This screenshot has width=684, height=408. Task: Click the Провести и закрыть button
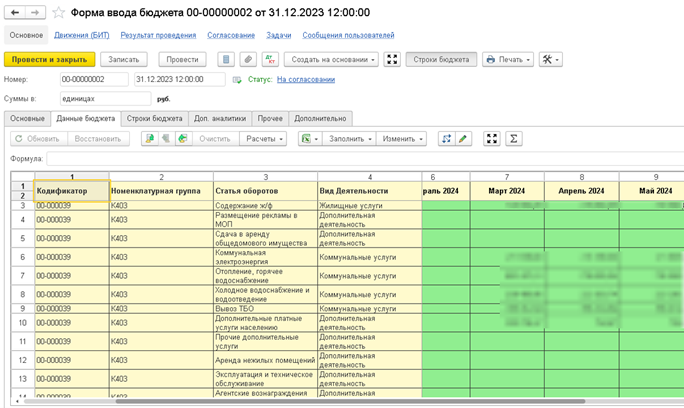pos(49,59)
